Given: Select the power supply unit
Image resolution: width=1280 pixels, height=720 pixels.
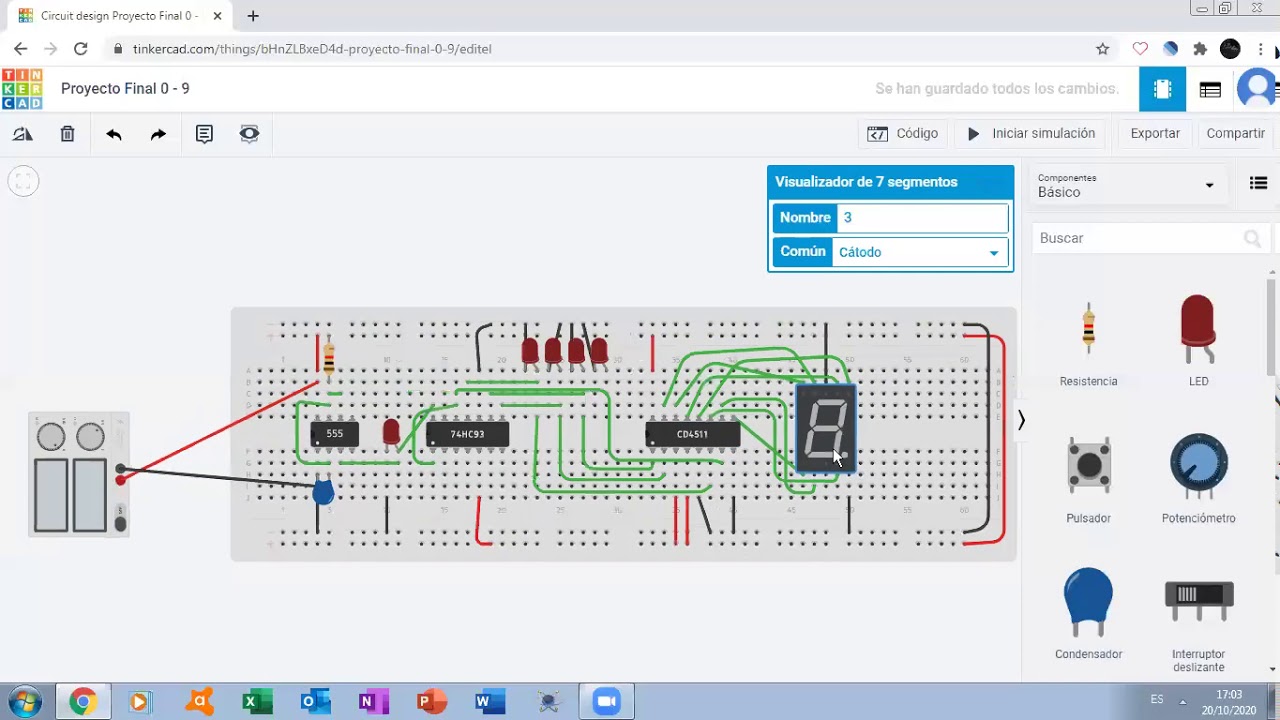Looking at the screenshot, I should [x=79, y=474].
